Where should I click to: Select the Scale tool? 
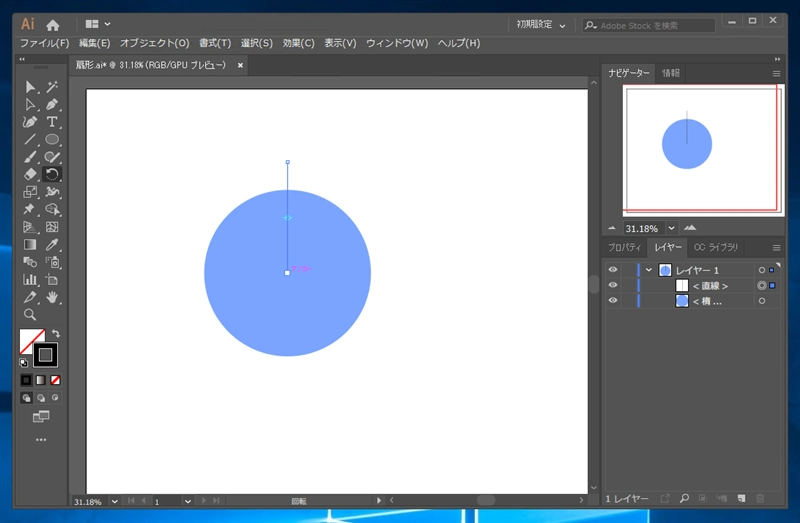point(30,192)
